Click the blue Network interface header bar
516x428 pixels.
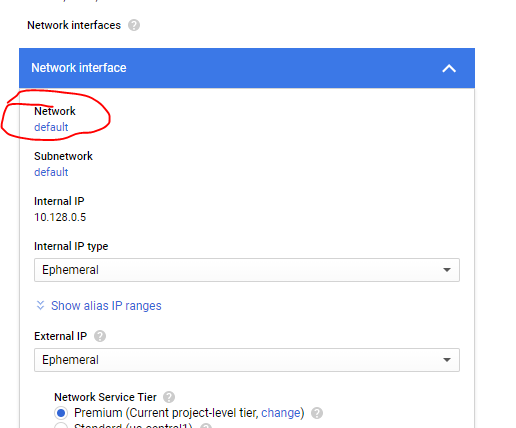tap(247, 68)
